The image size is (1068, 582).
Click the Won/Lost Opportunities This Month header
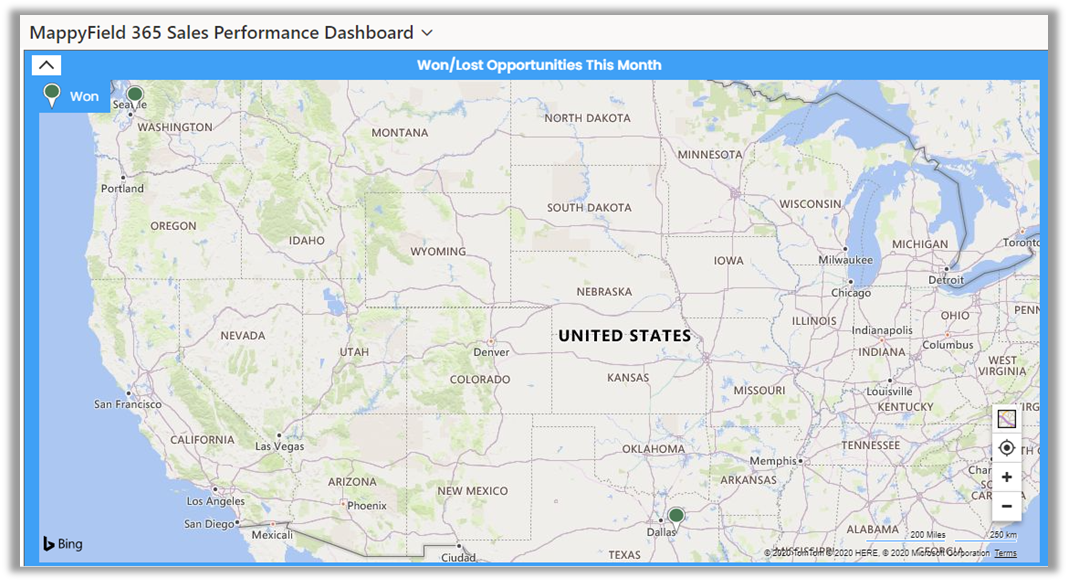[539, 65]
